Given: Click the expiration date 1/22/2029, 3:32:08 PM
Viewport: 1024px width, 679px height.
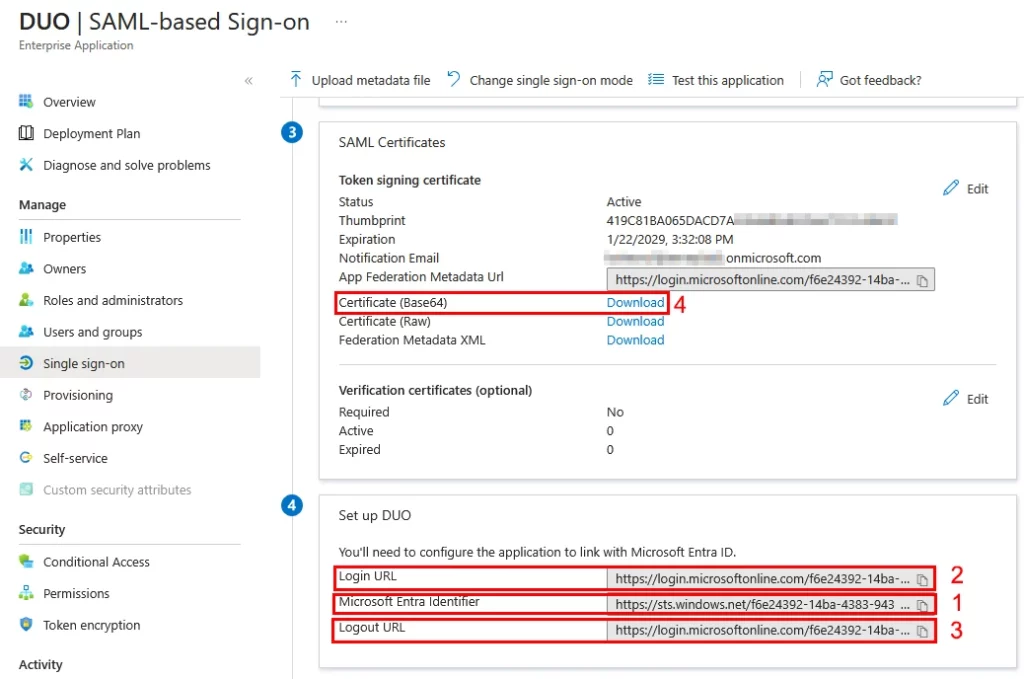Looking at the screenshot, I should [x=670, y=240].
